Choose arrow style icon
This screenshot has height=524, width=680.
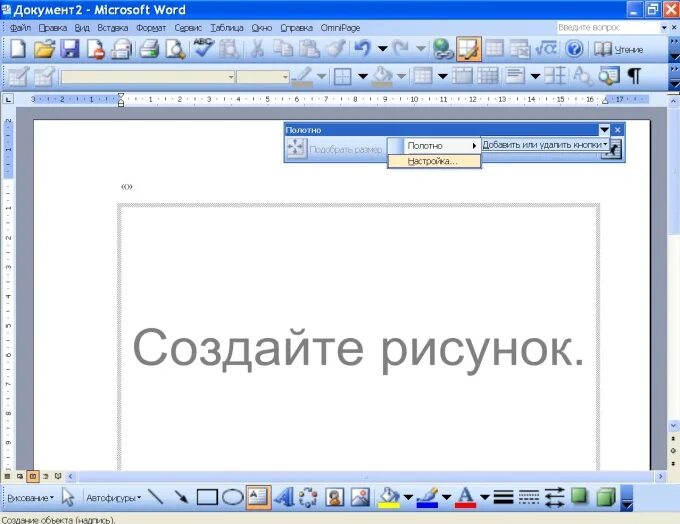(x=555, y=497)
